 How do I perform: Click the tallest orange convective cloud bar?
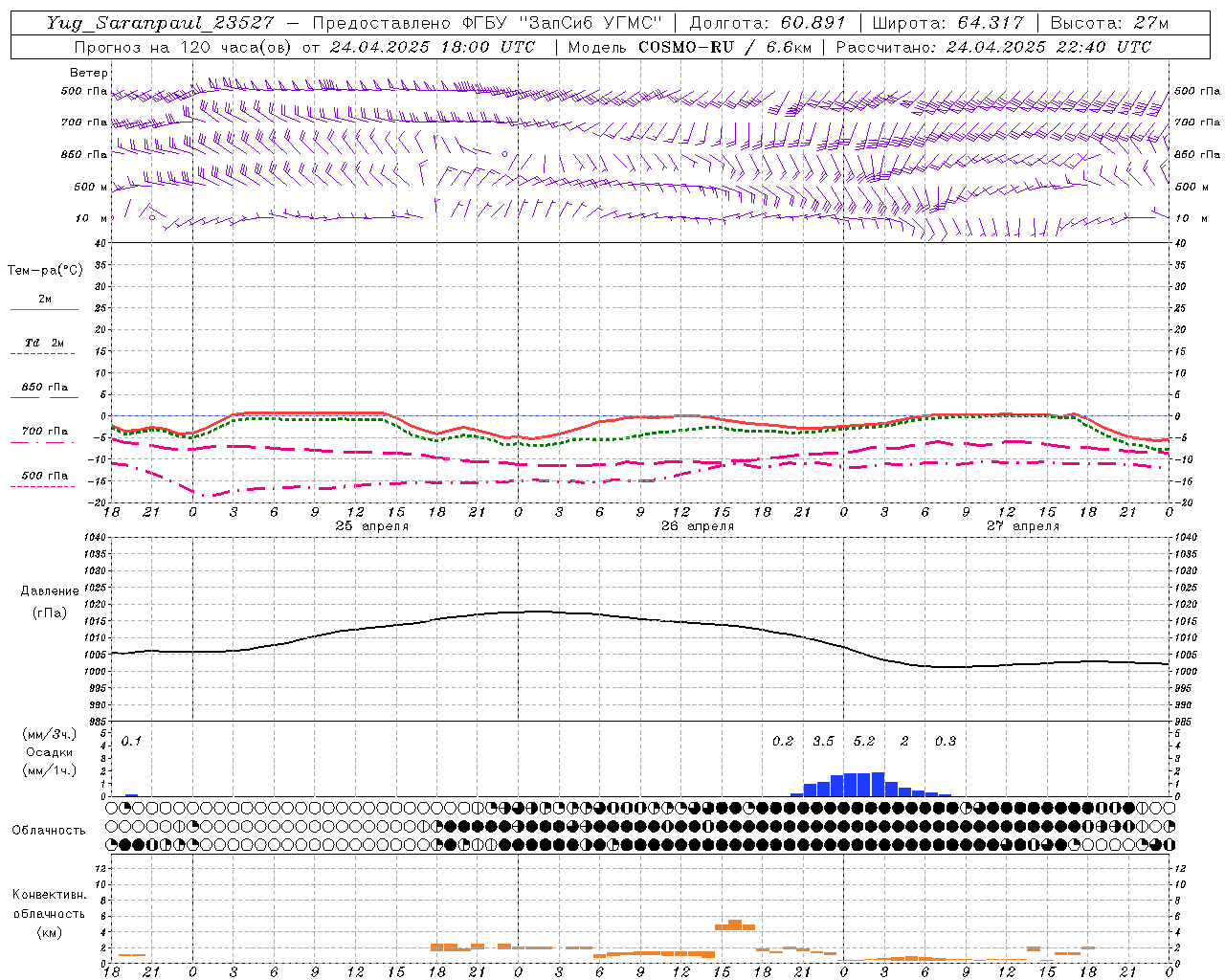[735, 924]
